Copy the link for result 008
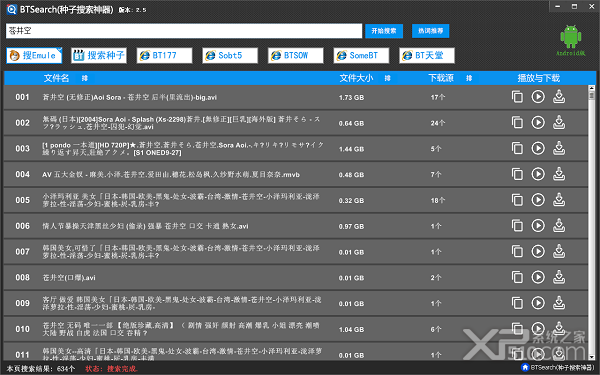 [517, 277]
